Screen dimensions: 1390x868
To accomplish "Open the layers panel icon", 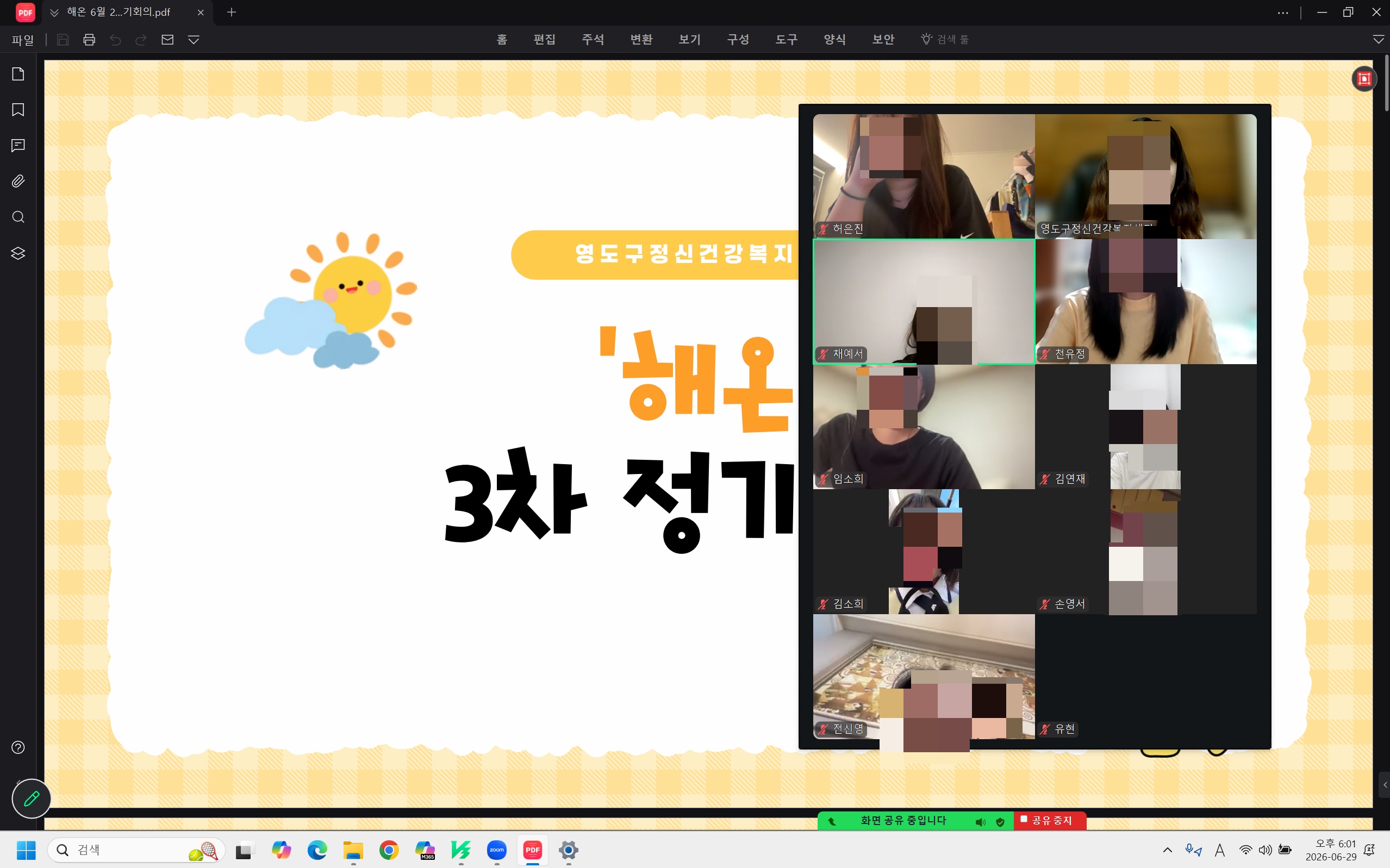I will click(x=18, y=253).
